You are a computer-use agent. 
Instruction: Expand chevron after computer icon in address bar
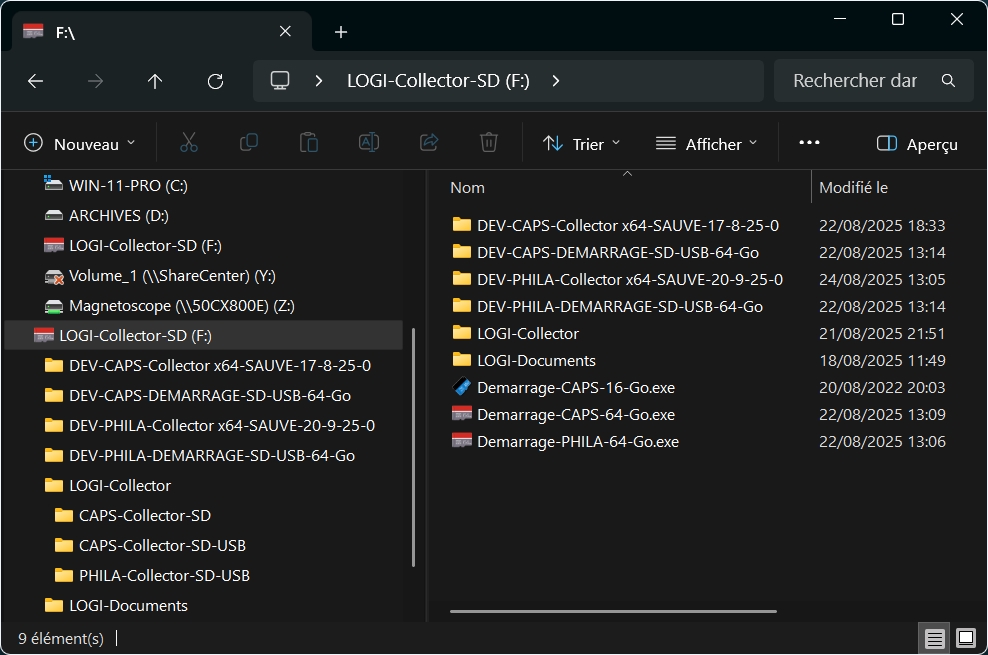pyautogui.click(x=319, y=81)
